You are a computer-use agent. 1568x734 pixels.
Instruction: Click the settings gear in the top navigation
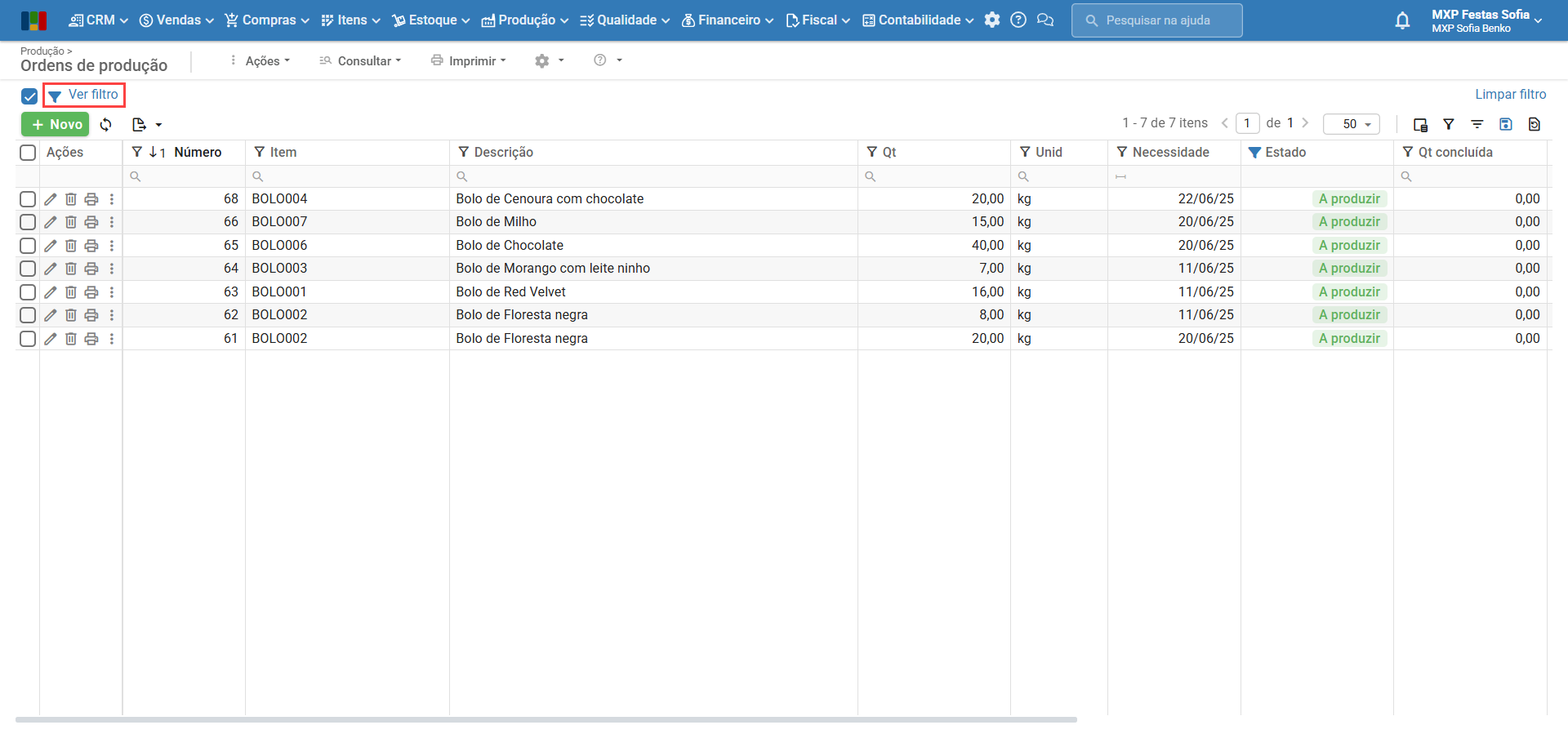(992, 20)
